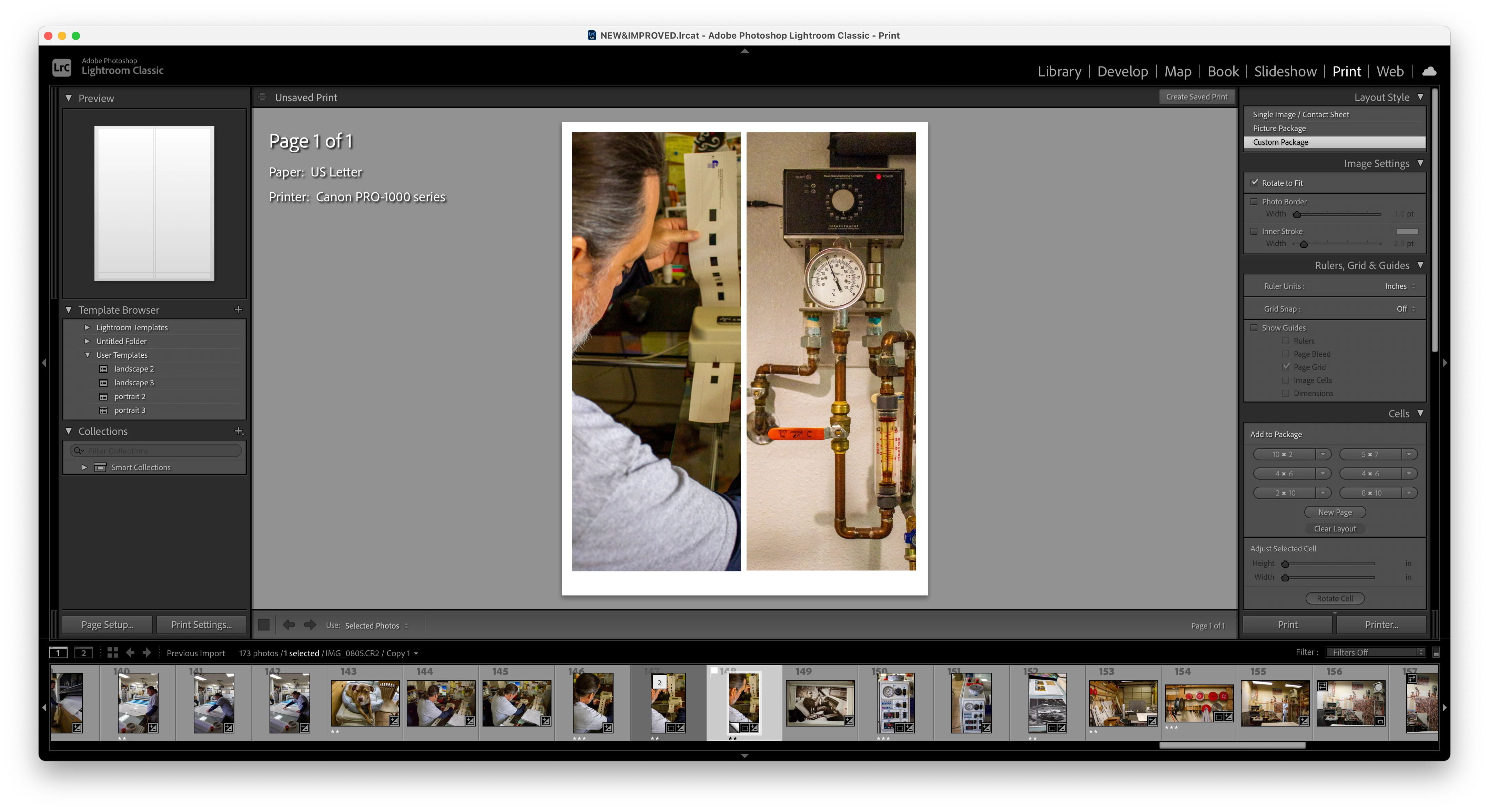
Task: Click filmstrip back navigation arrow
Action: pos(131,652)
